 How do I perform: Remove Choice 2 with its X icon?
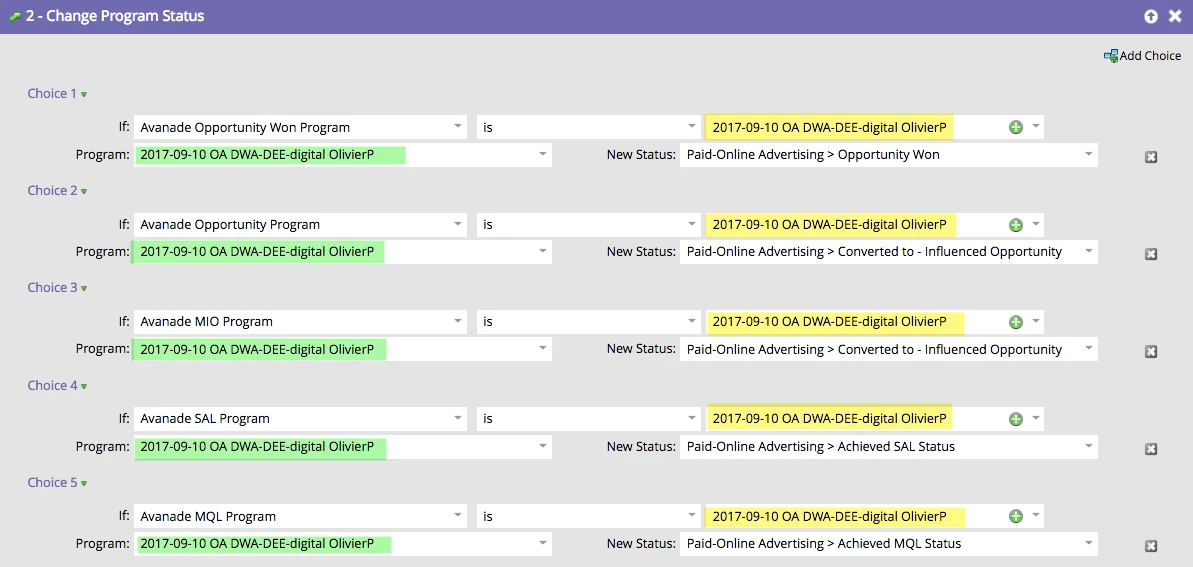click(1151, 254)
